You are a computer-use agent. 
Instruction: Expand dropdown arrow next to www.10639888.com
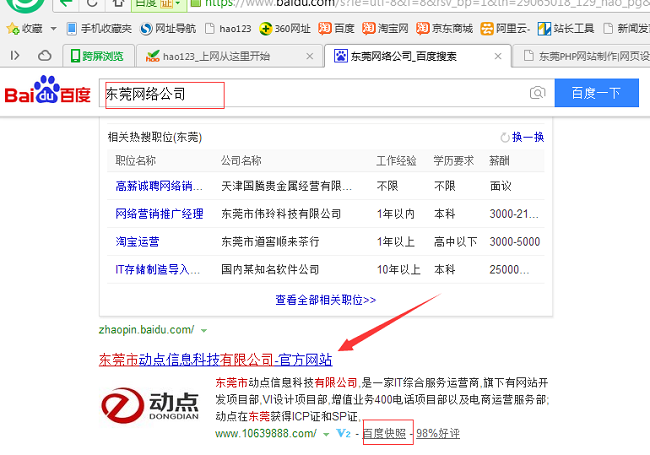(x=326, y=434)
